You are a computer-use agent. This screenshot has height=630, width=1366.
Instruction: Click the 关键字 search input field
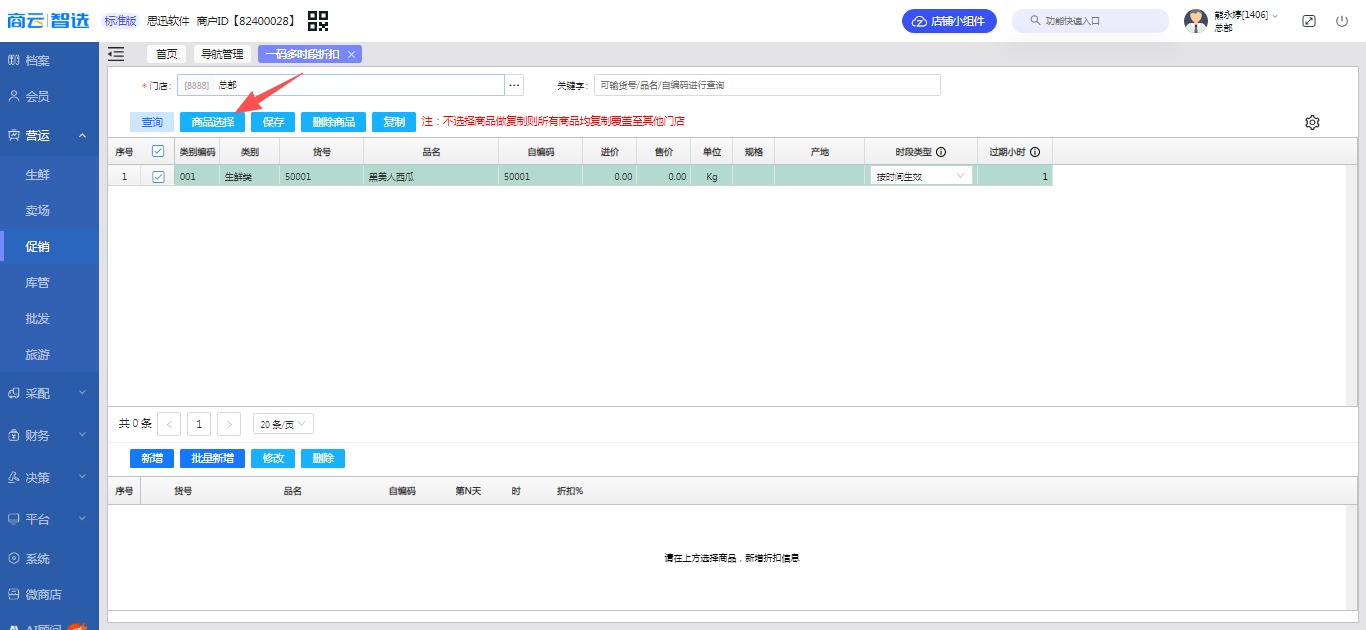coord(766,85)
